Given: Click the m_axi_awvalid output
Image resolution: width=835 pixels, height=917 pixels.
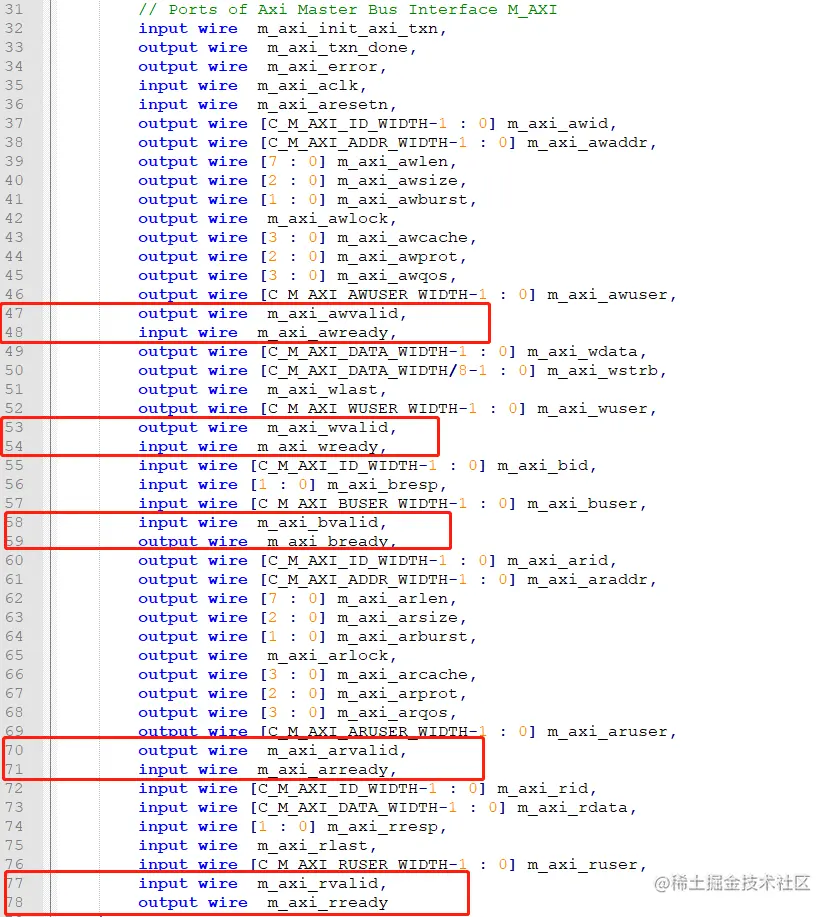Looking at the screenshot, I should 332,313.
